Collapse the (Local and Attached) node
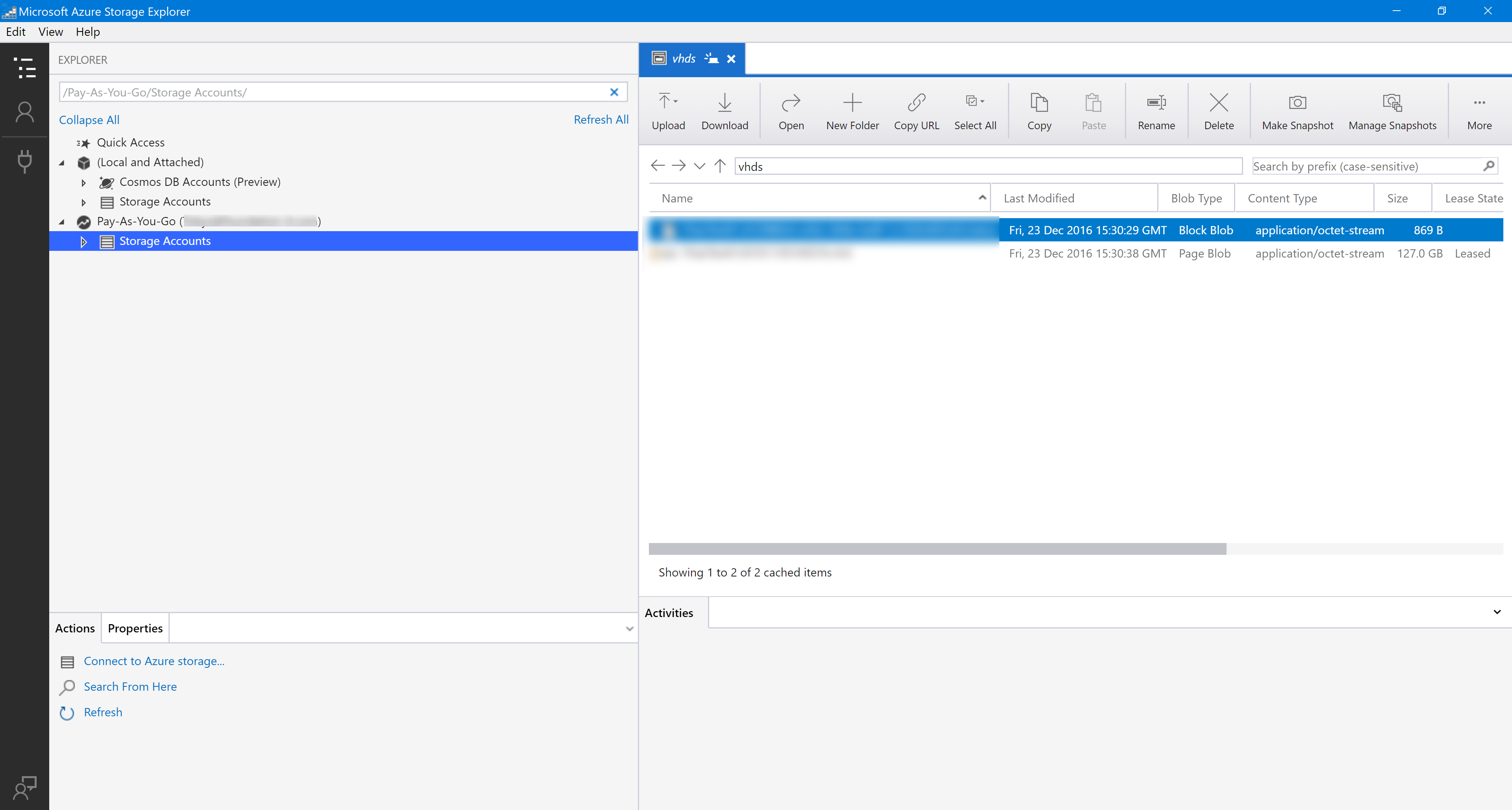Viewport: 1512px width, 810px height. (62, 163)
